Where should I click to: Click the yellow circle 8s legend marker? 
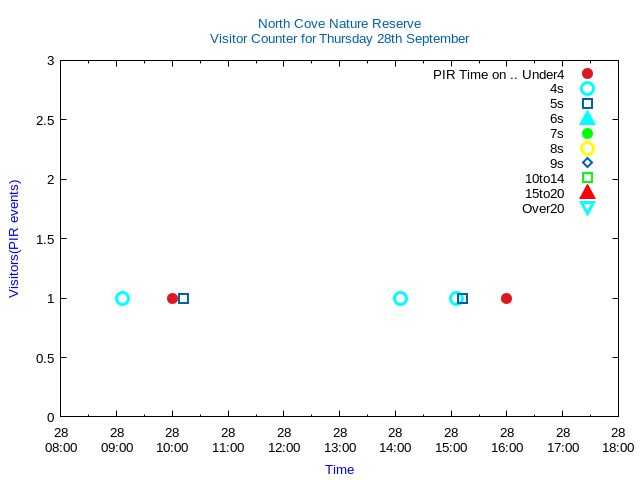[587, 148]
